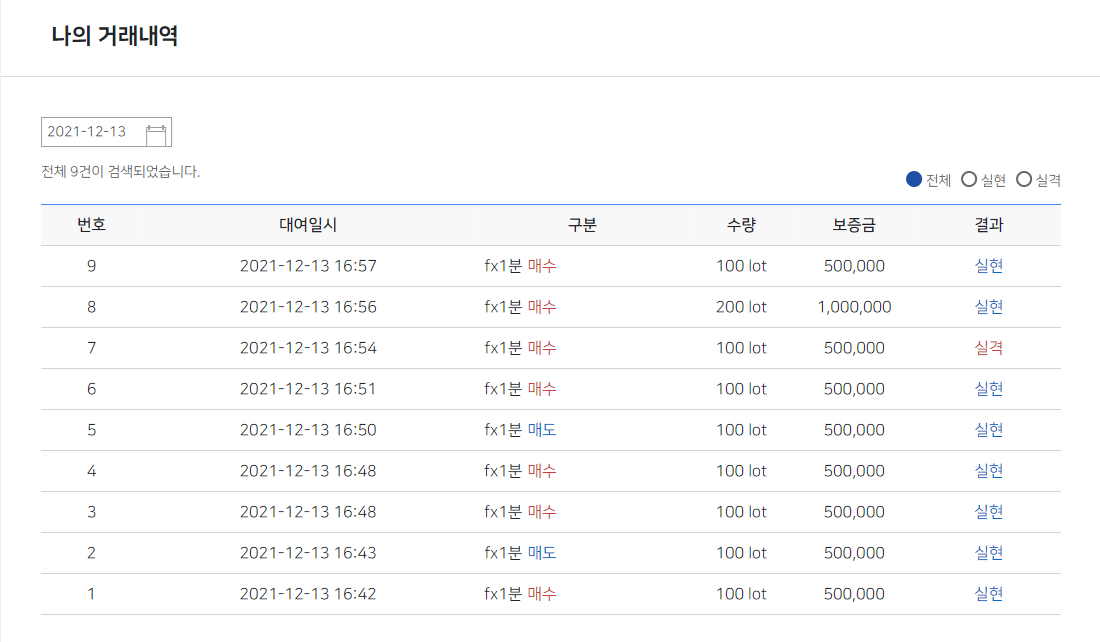Viewport: 1100px width, 642px height.
Task: Click 실현 result in row 6
Action: pyautogui.click(x=988, y=389)
